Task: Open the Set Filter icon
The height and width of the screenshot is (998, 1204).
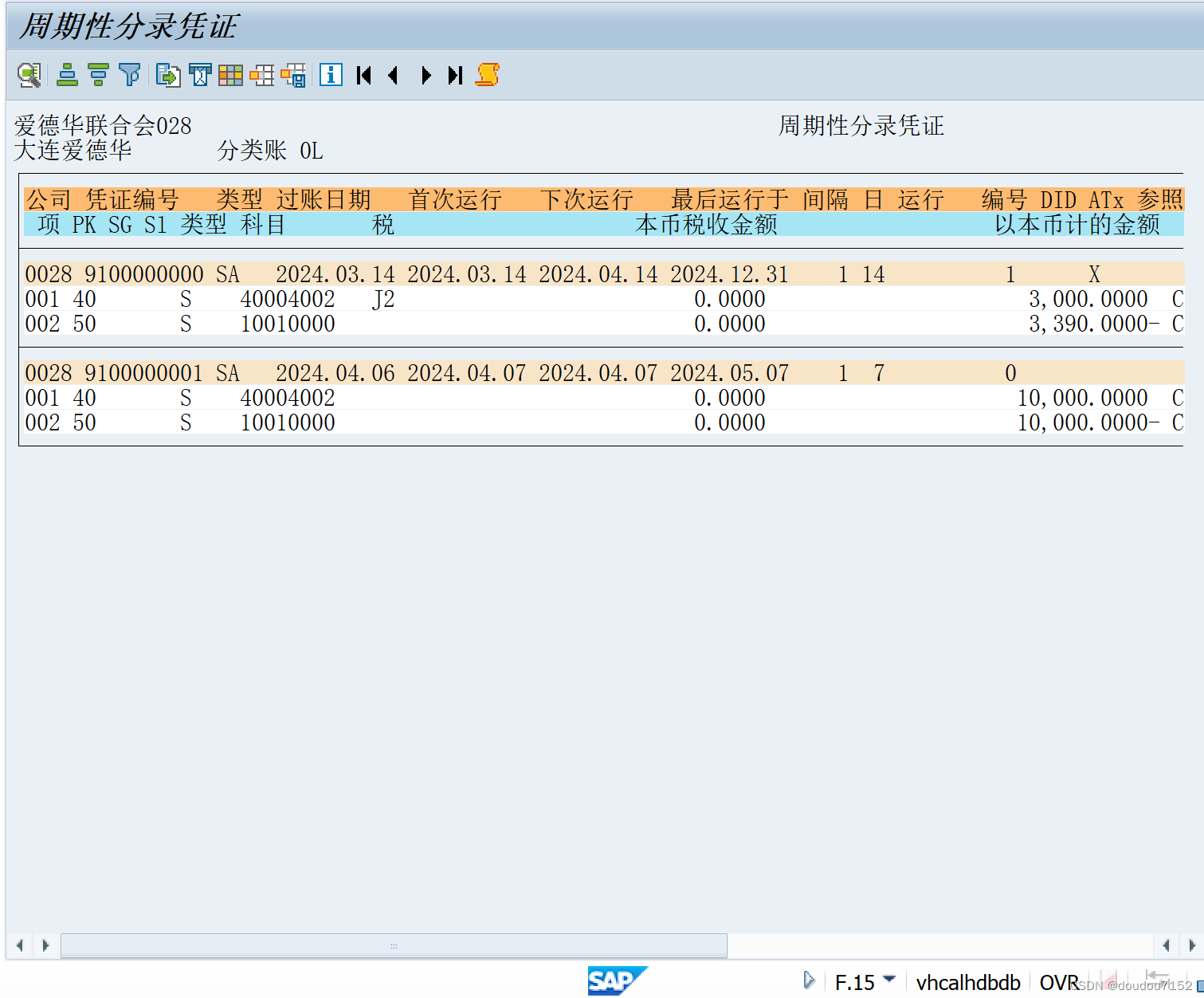Action: tap(129, 75)
